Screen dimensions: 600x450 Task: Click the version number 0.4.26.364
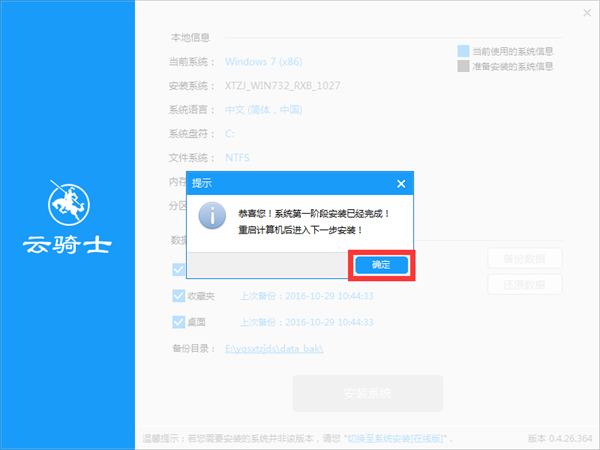point(569,439)
